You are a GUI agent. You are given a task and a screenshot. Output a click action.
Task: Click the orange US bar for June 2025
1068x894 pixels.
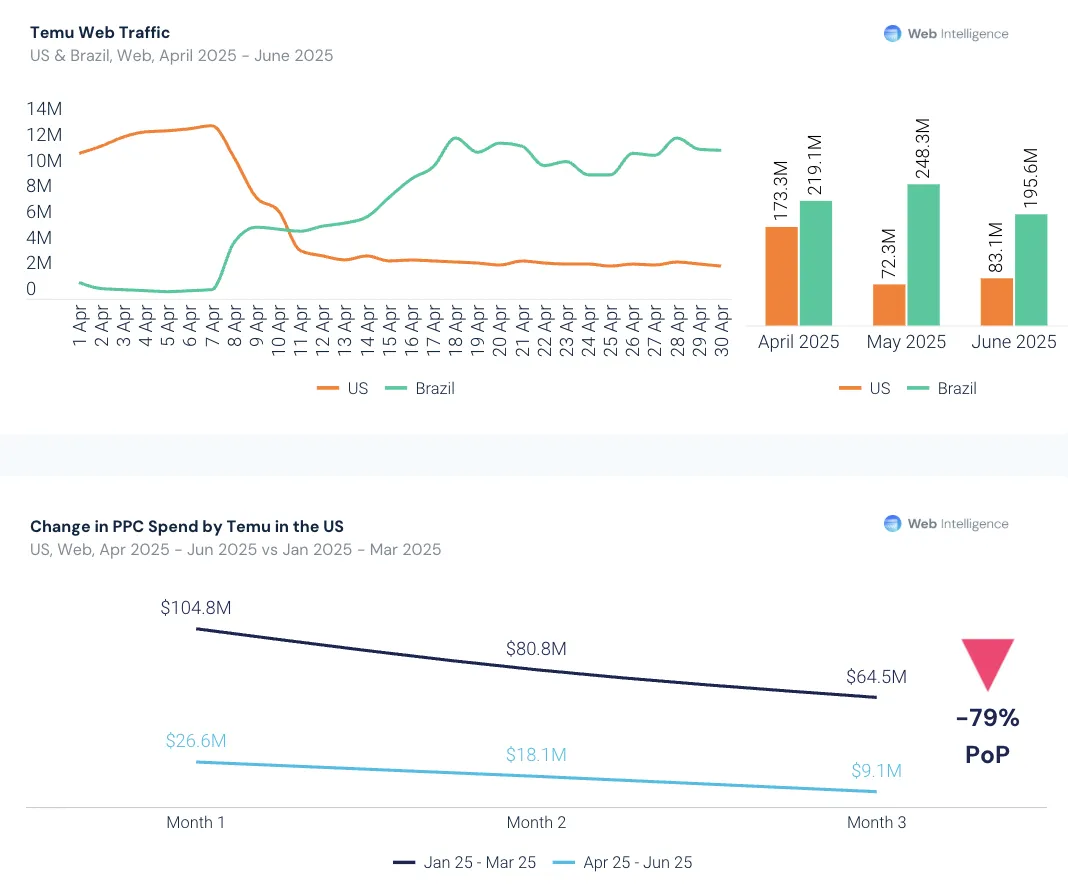click(x=996, y=302)
